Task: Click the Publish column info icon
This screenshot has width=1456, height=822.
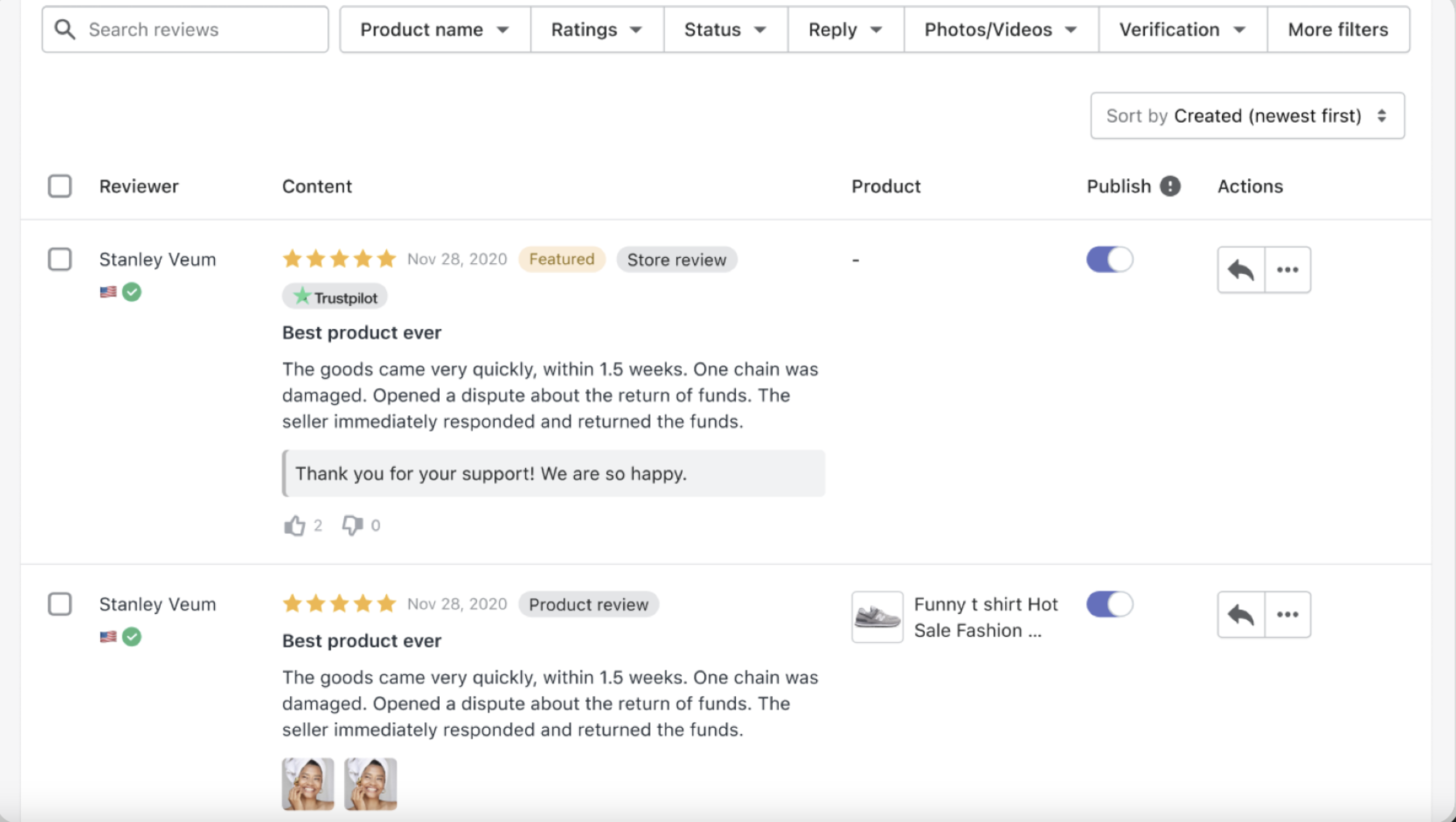Action: [1170, 186]
